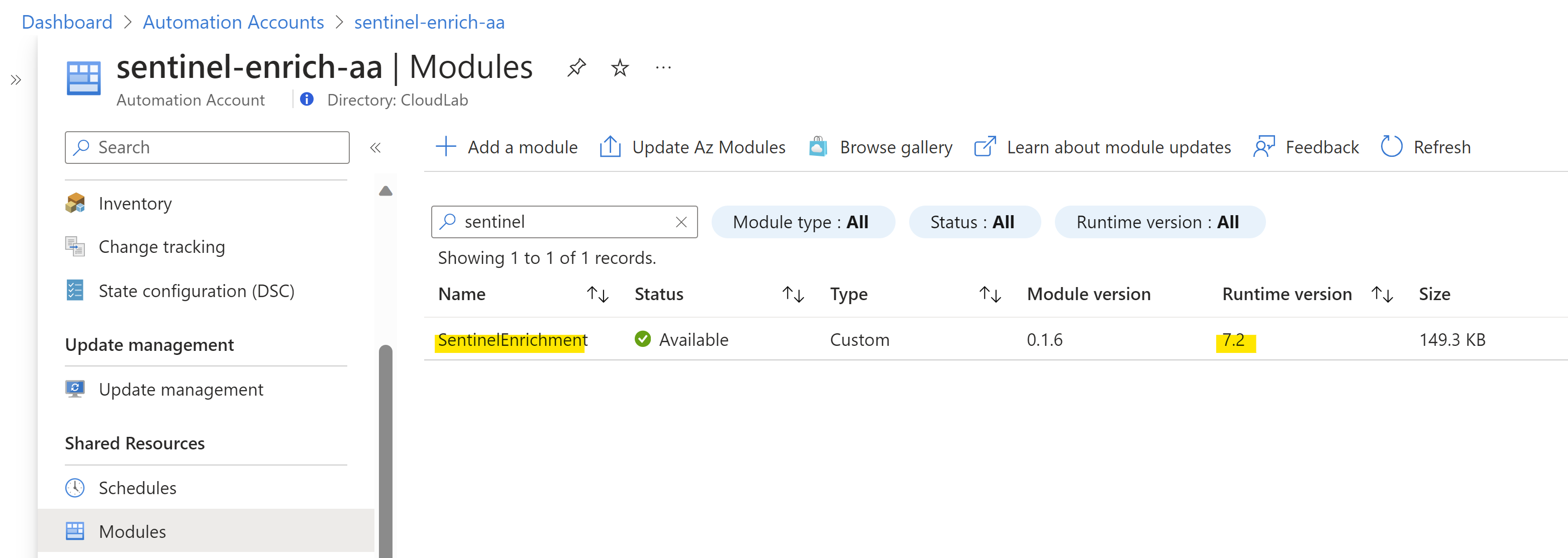The height and width of the screenshot is (558, 1568).
Task: Clear the sentinel filter text
Action: tap(681, 222)
